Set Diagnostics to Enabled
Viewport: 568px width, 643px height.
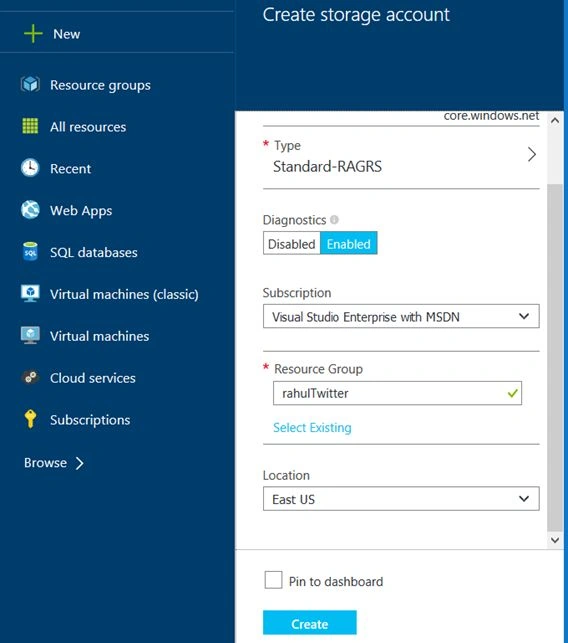pyautogui.click(x=349, y=244)
